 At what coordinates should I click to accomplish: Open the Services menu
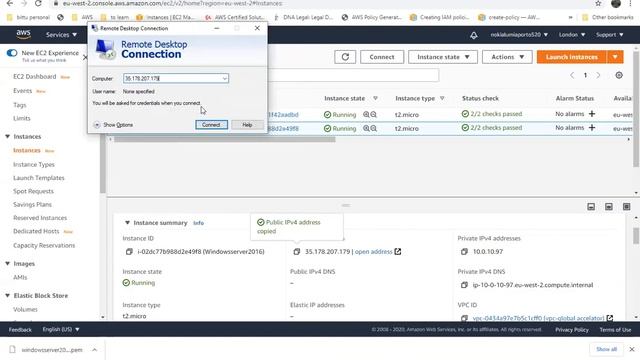61,35
